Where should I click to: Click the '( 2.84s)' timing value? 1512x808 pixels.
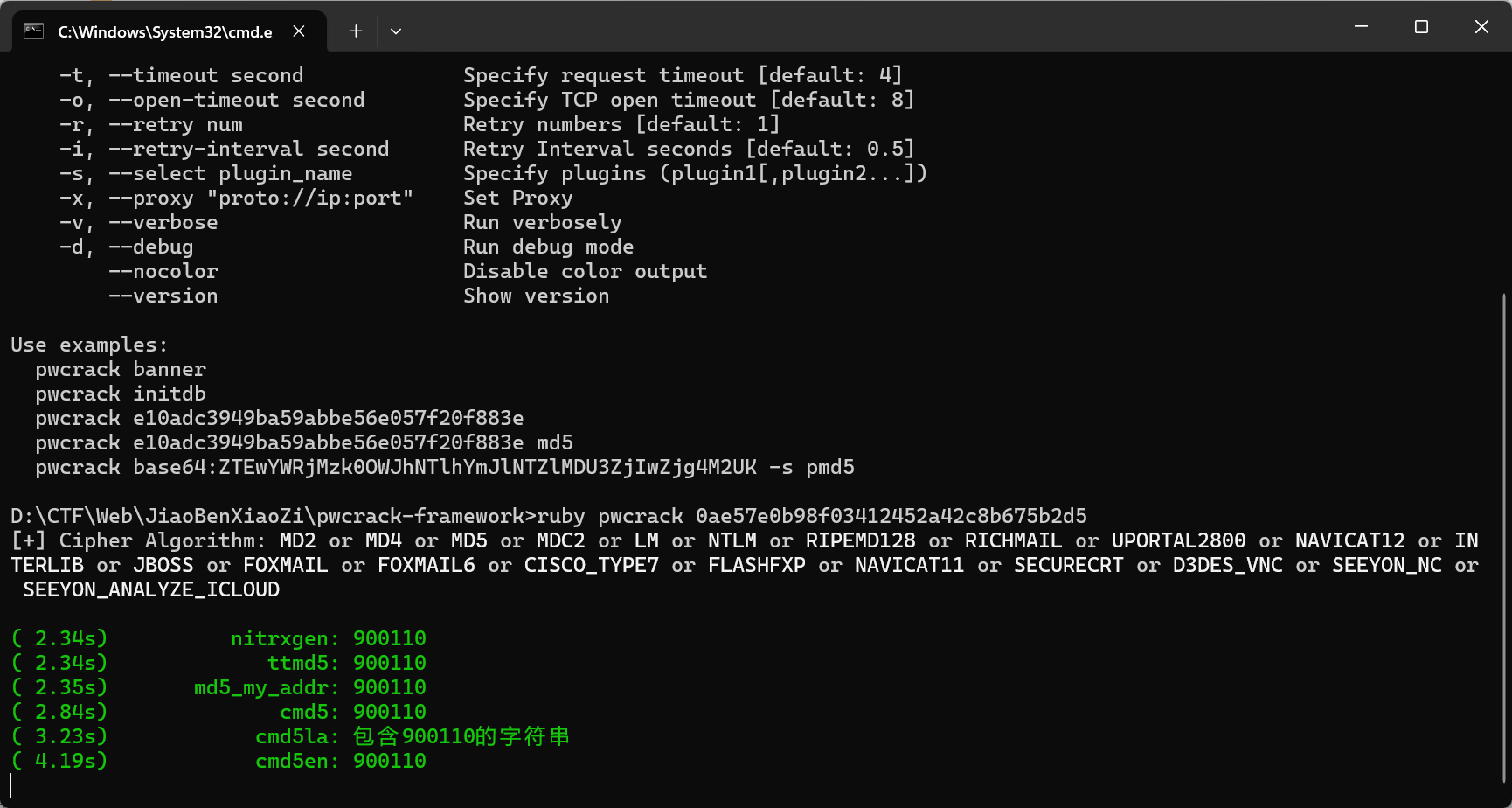tap(59, 713)
